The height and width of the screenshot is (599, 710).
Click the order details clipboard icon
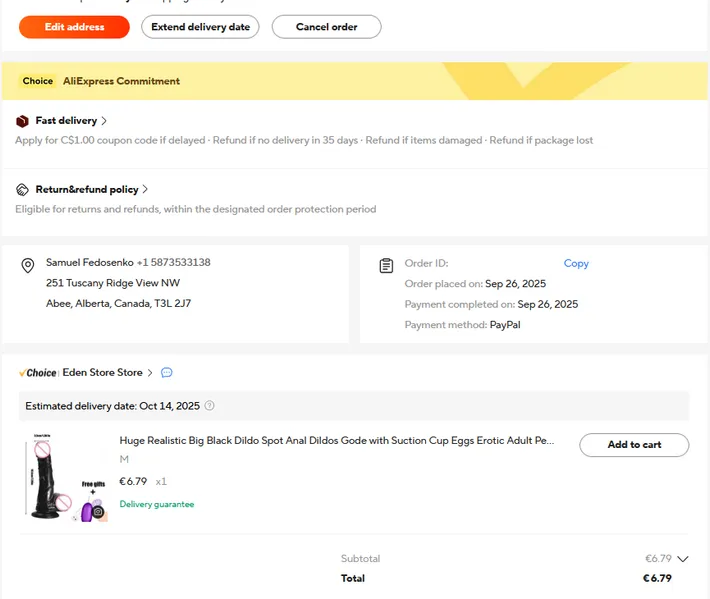pos(386,265)
